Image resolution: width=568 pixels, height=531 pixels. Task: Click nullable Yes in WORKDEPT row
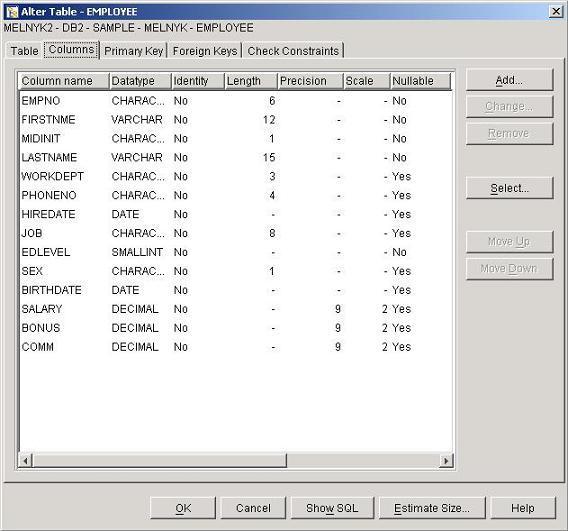click(x=401, y=176)
